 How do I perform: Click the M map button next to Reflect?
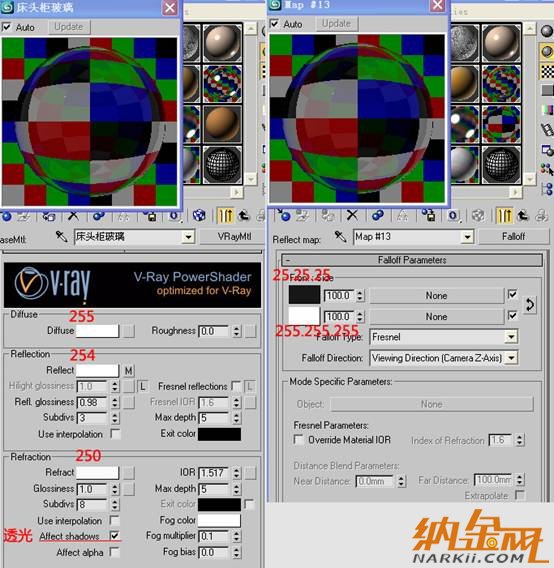click(129, 371)
